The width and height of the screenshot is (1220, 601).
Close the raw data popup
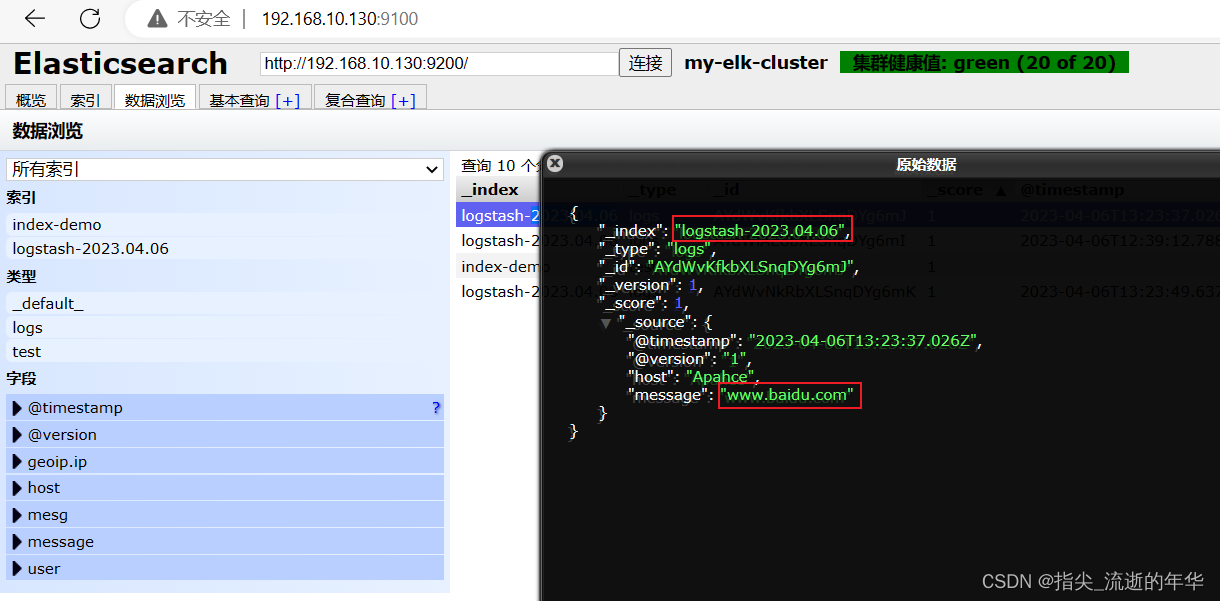[x=555, y=163]
